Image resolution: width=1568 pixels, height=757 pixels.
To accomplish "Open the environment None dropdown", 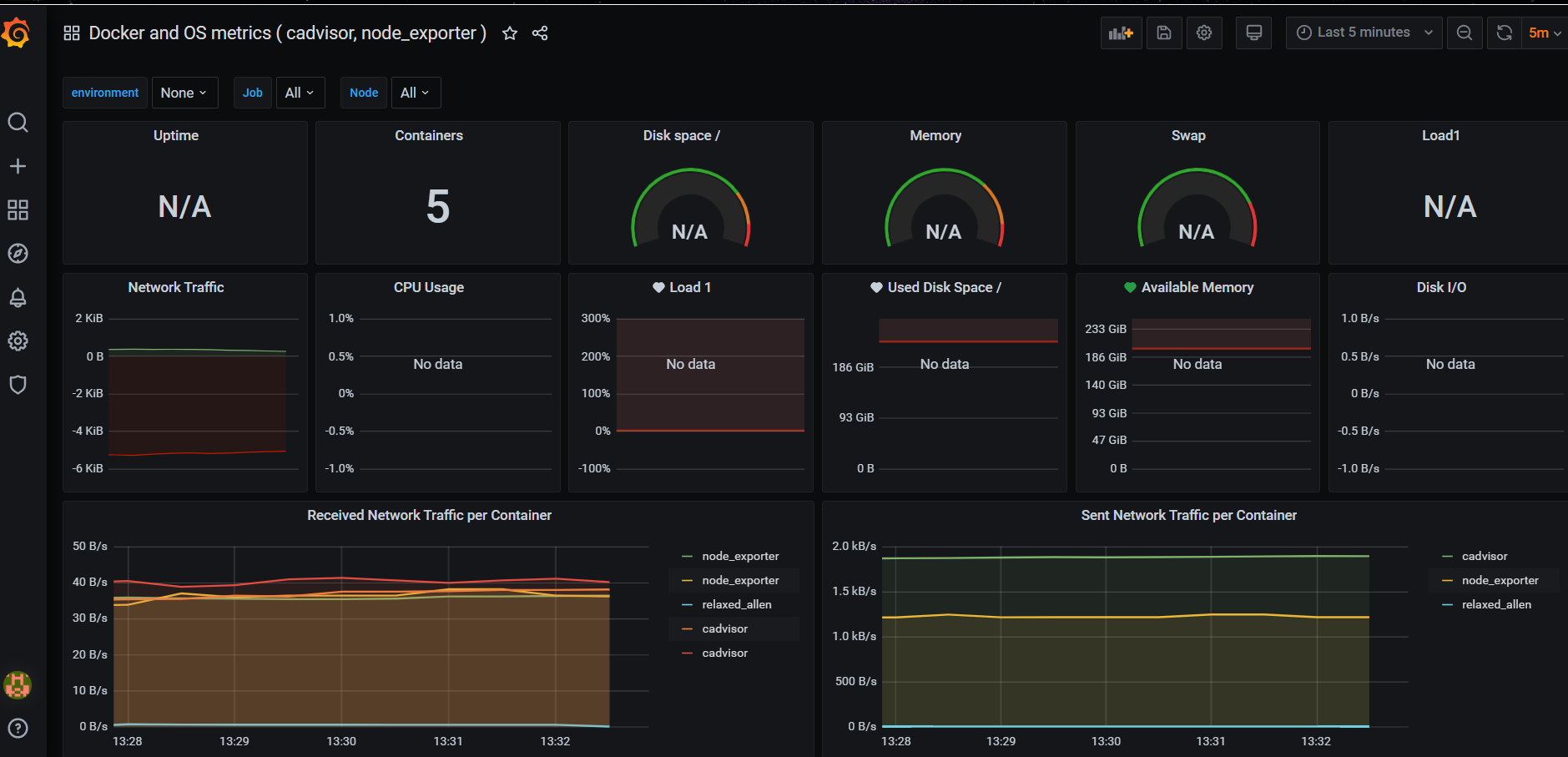I will pos(184,93).
